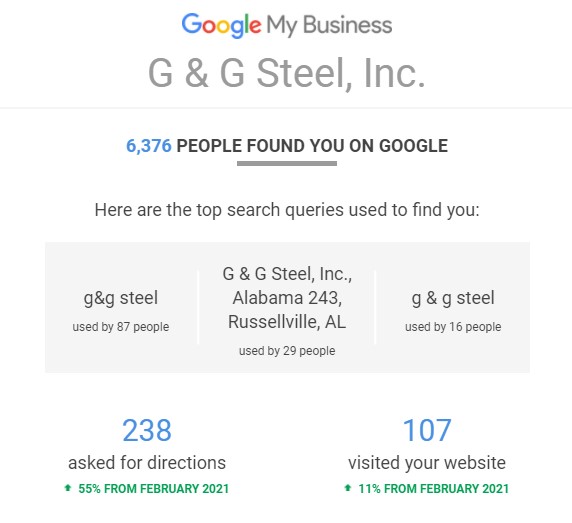Click the used by 87 people label

[121, 327]
